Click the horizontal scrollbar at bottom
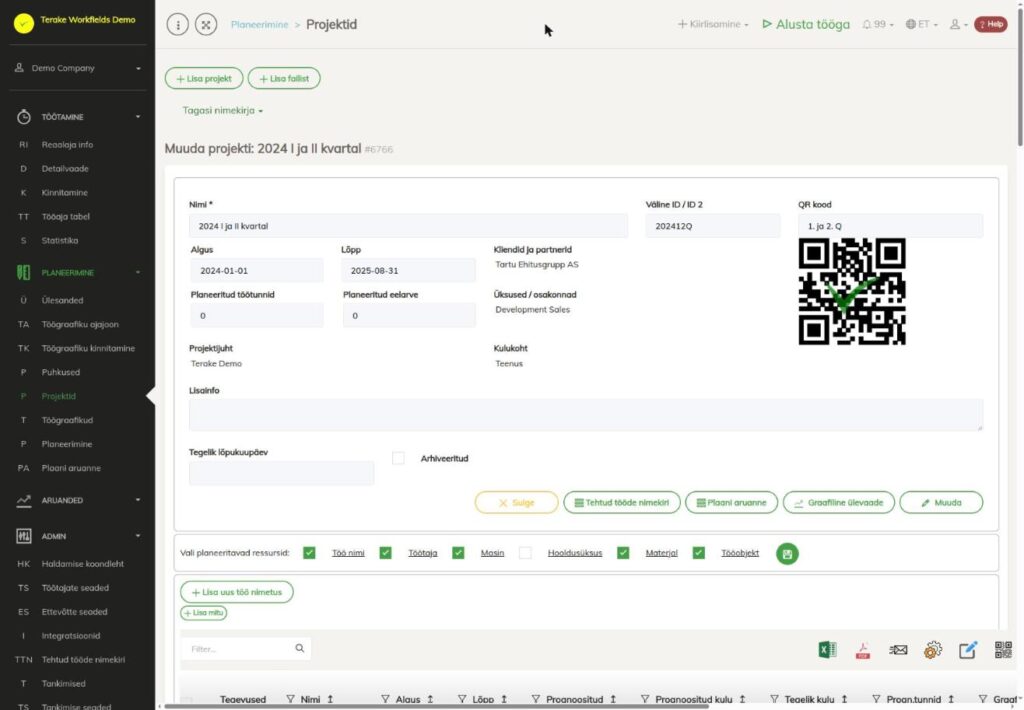1024x710 pixels. (x=436, y=706)
